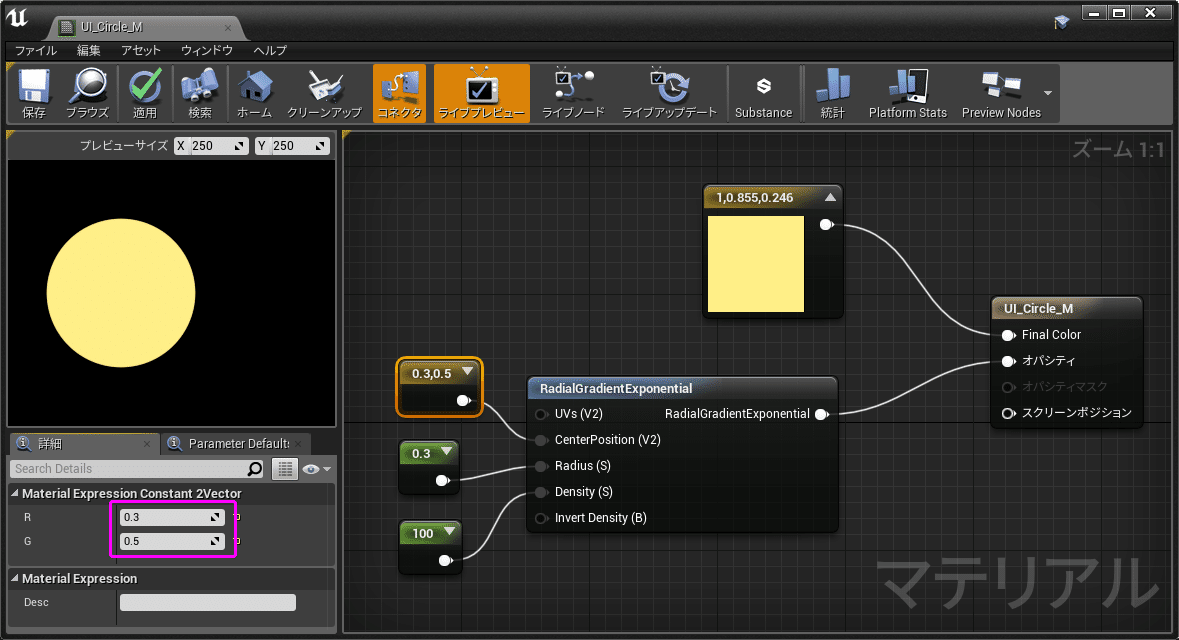Click the Search Details field
Viewport: 1179px width, 640px height.
pyautogui.click(x=138, y=469)
